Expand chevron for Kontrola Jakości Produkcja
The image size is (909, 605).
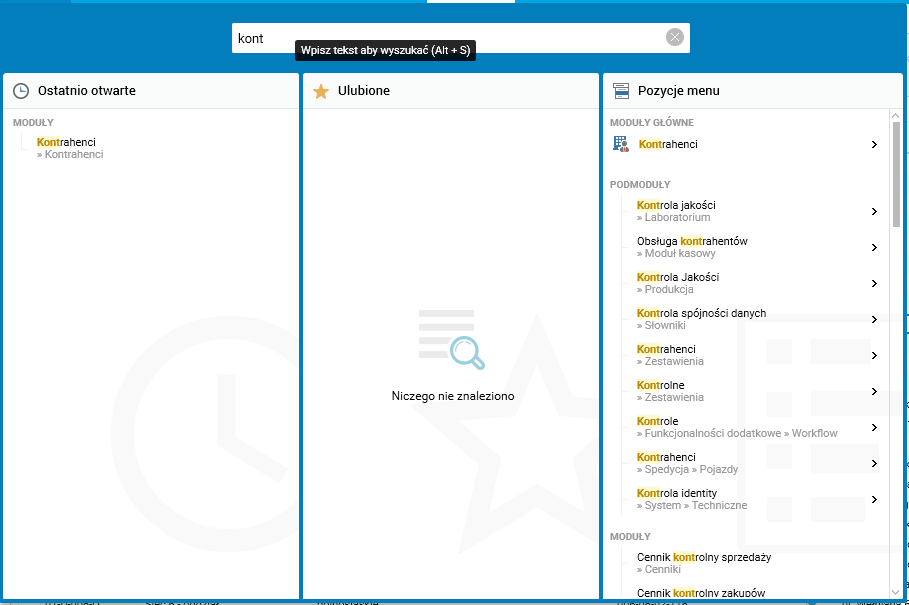pyautogui.click(x=874, y=283)
